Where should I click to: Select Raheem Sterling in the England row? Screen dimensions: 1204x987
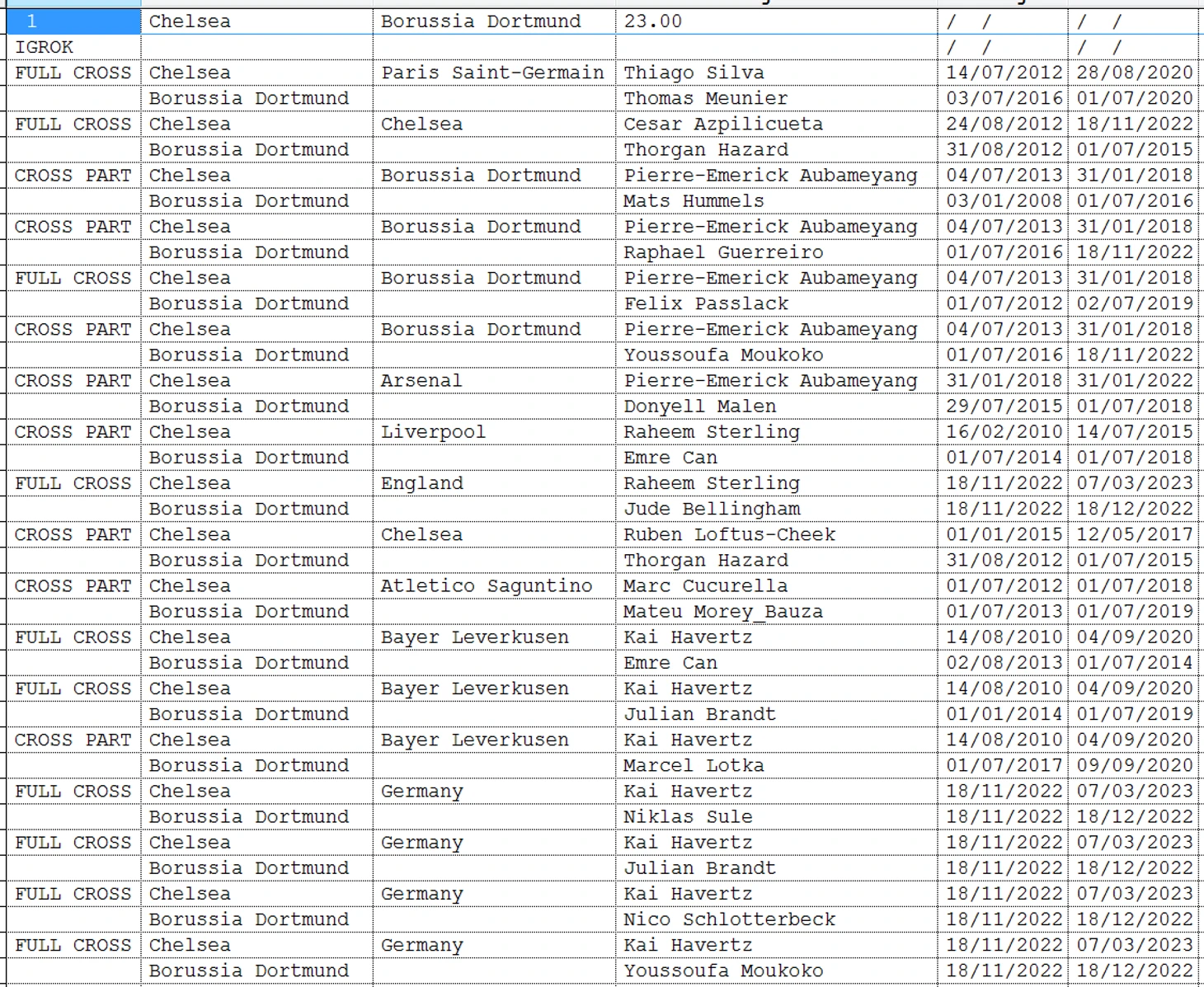(x=776, y=482)
